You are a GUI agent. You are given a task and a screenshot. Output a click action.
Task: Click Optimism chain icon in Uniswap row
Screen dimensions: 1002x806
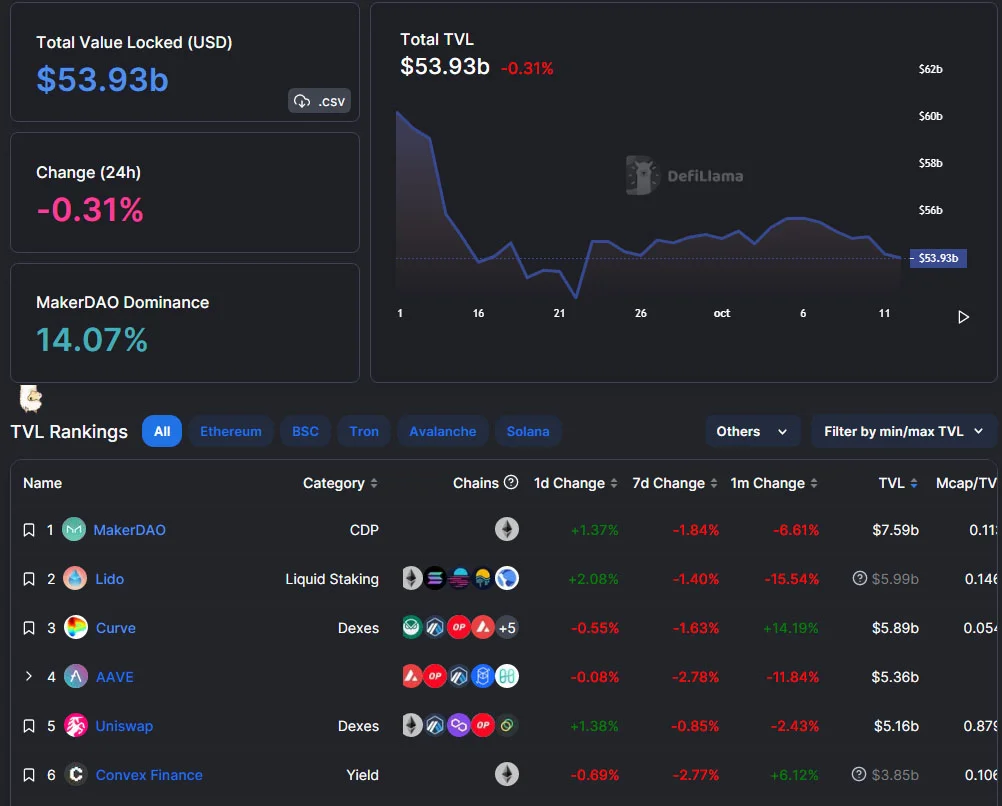click(x=482, y=725)
